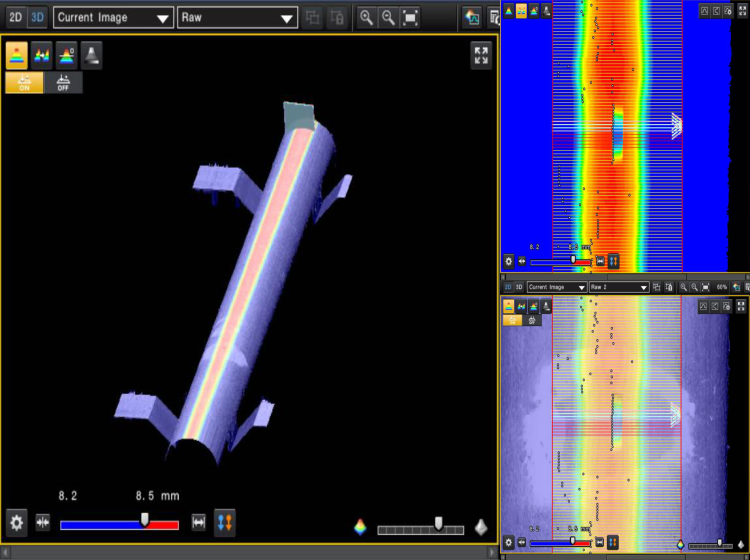Select the grayscale shaded display icon
This screenshot has height=560, width=750.
pos(92,56)
